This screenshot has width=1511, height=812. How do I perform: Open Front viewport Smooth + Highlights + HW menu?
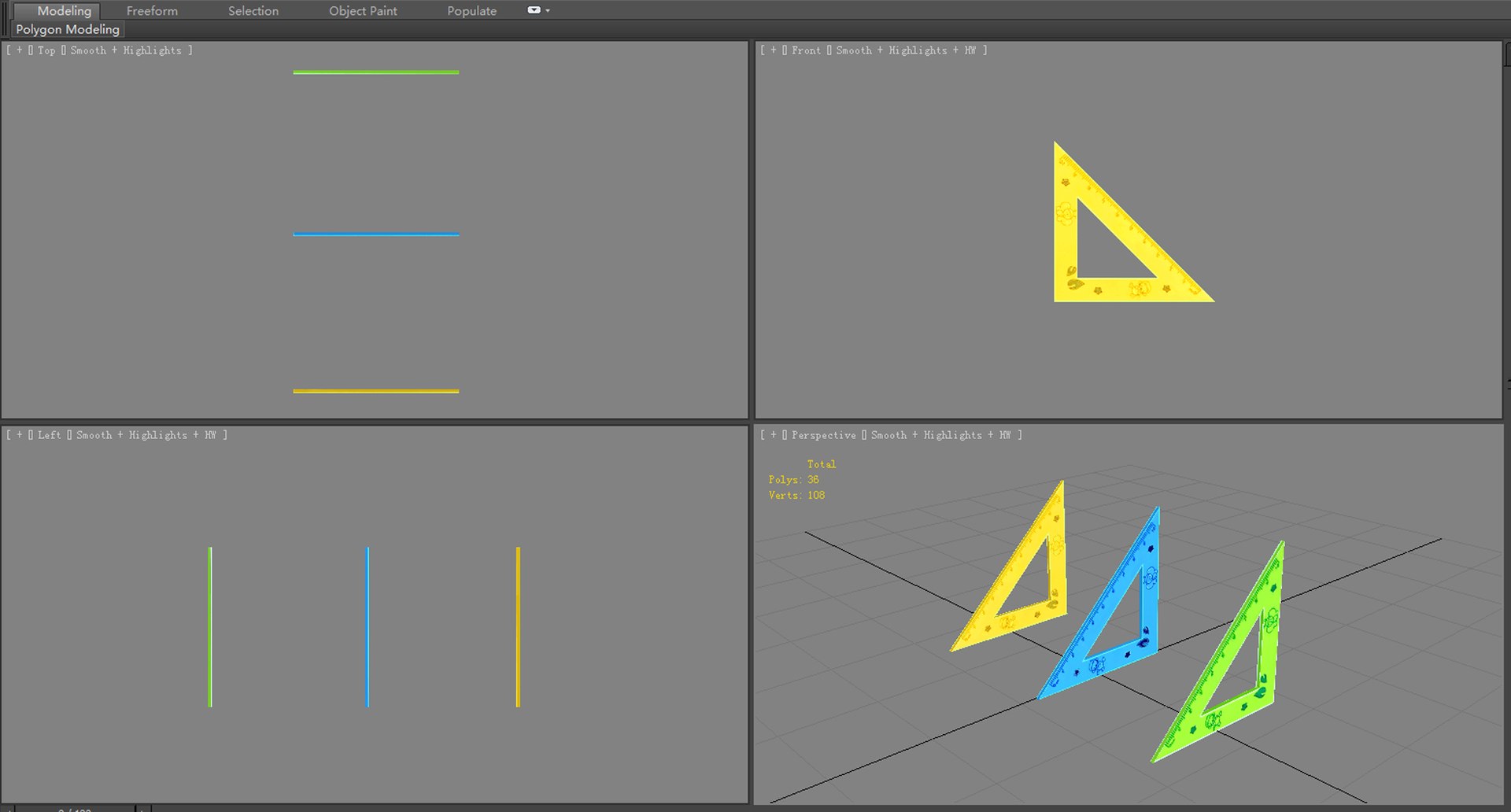[906, 50]
